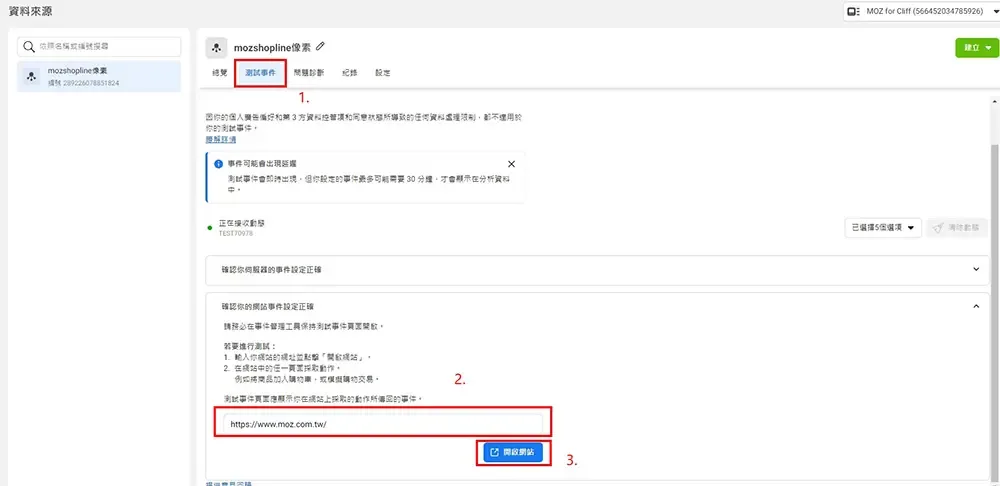This screenshot has width=1000, height=486.
Task: Switch to the 總覽 tab
Action: (x=219, y=73)
